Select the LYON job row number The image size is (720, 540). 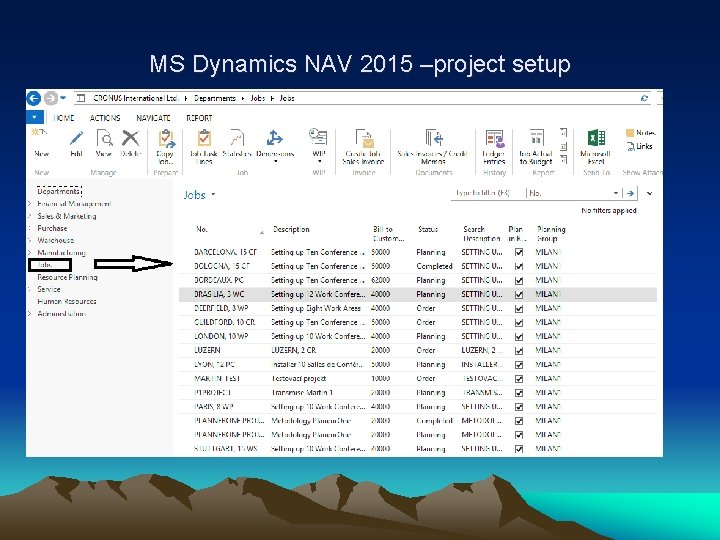[214, 365]
